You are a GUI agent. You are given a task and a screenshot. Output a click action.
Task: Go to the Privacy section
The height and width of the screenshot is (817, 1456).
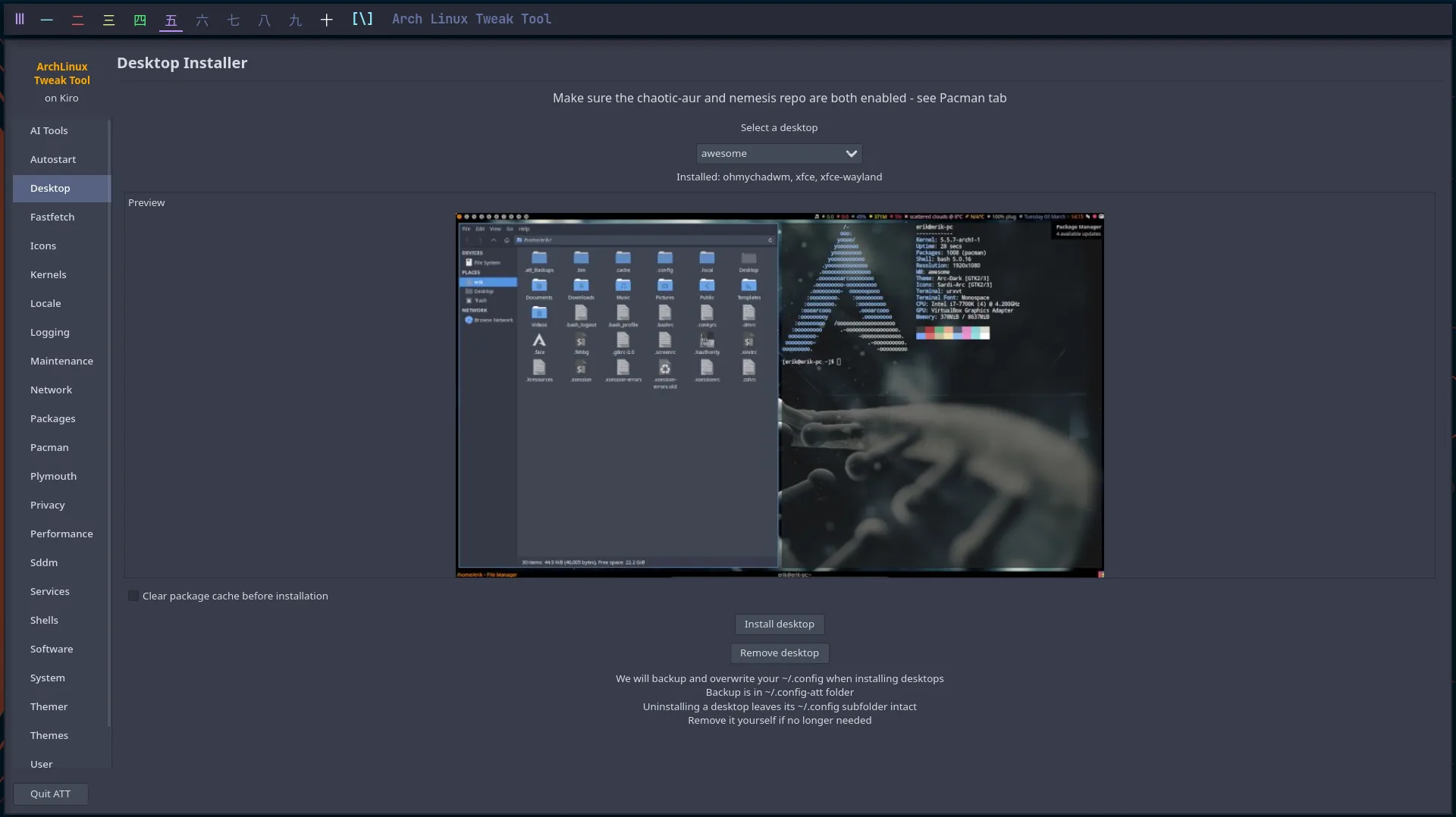click(x=61, y=505)
